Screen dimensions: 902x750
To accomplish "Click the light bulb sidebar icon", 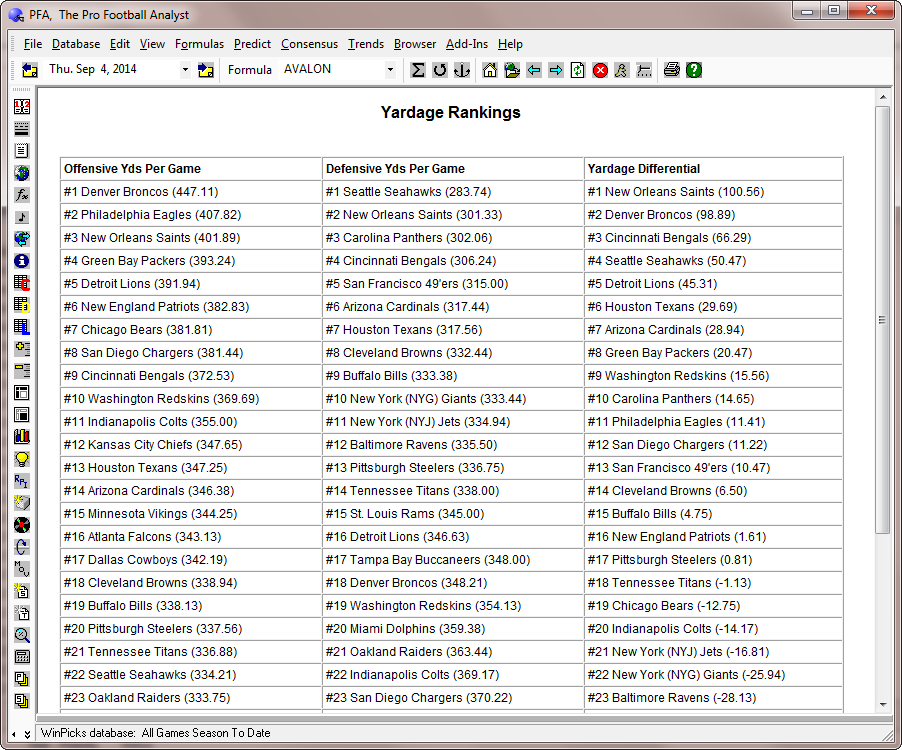I will coord(22,459).
